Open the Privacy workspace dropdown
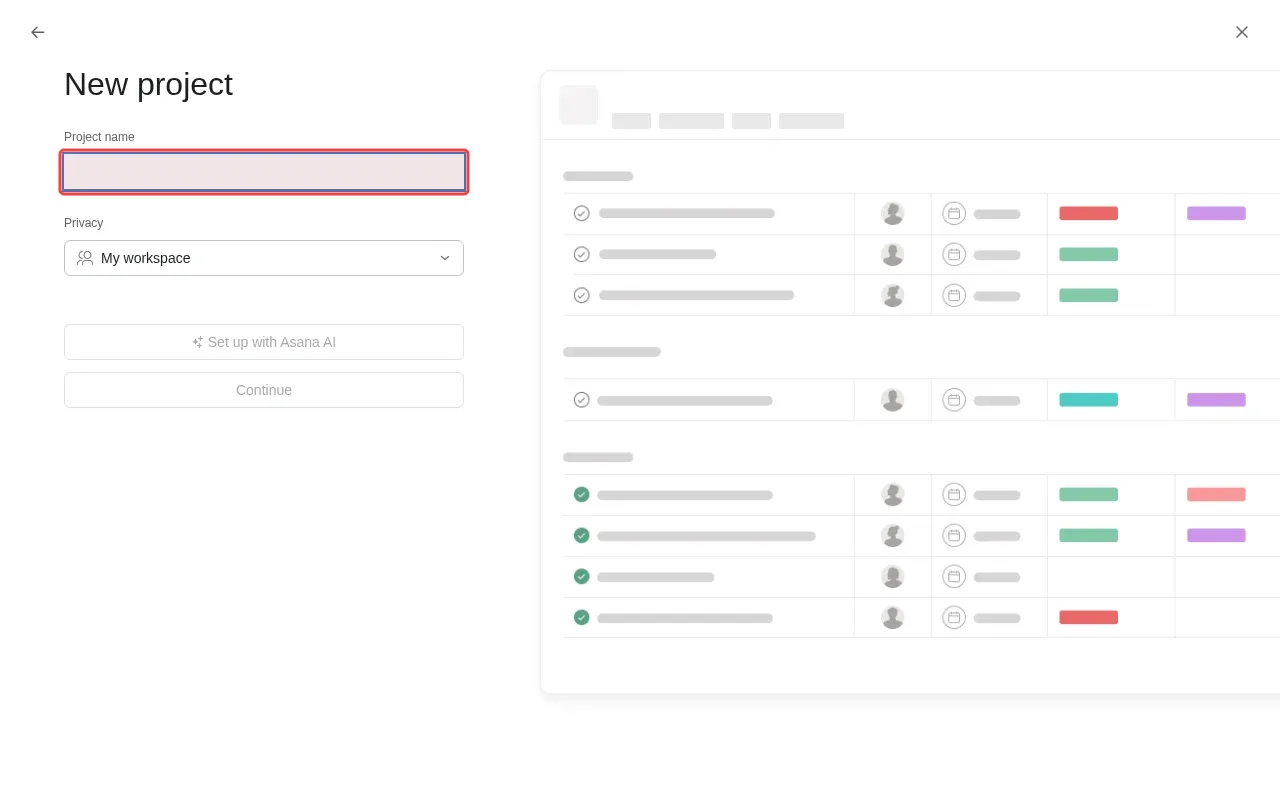 point(264,258)
